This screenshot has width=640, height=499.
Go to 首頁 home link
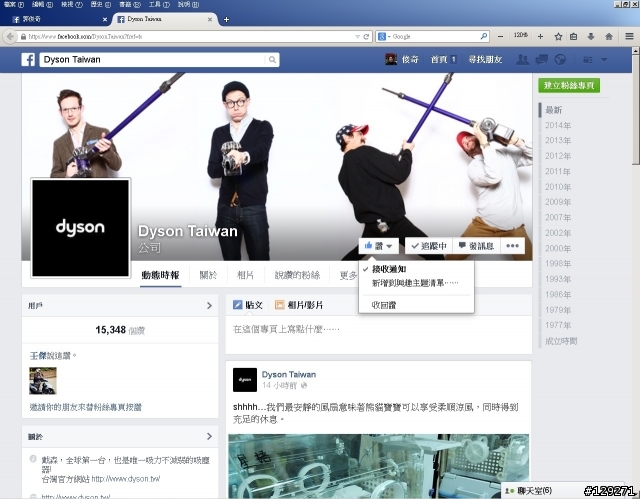tap(439, 60)
